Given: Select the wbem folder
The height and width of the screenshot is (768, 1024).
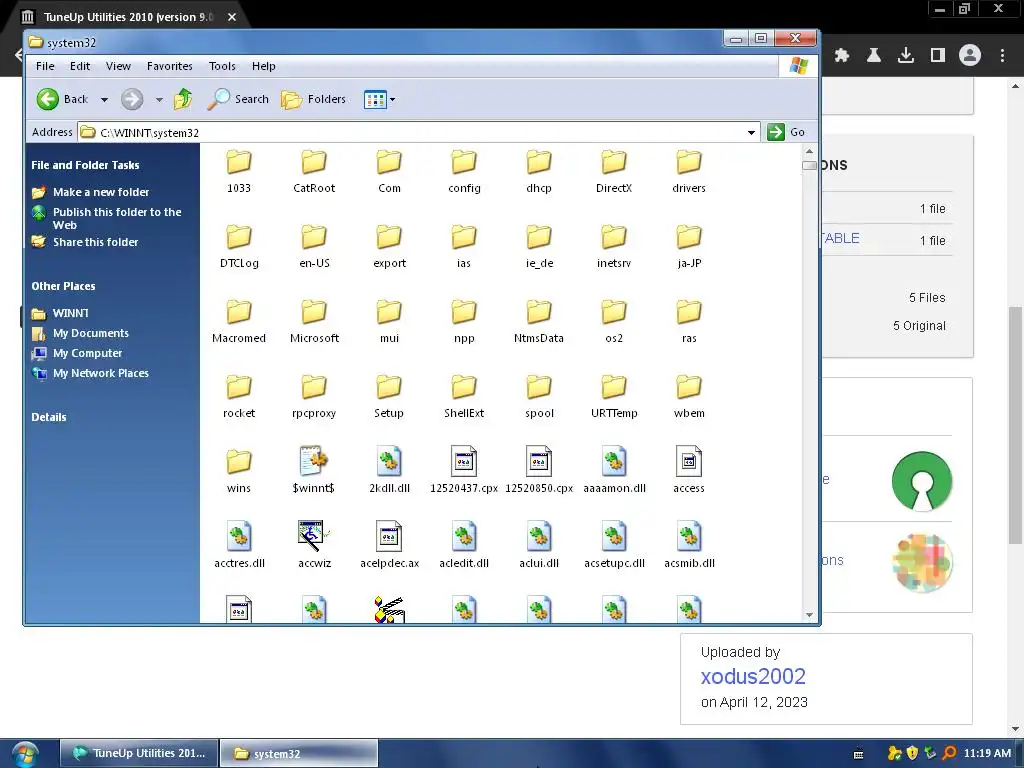Looking at the screenshot, I should tap(689, 398).
